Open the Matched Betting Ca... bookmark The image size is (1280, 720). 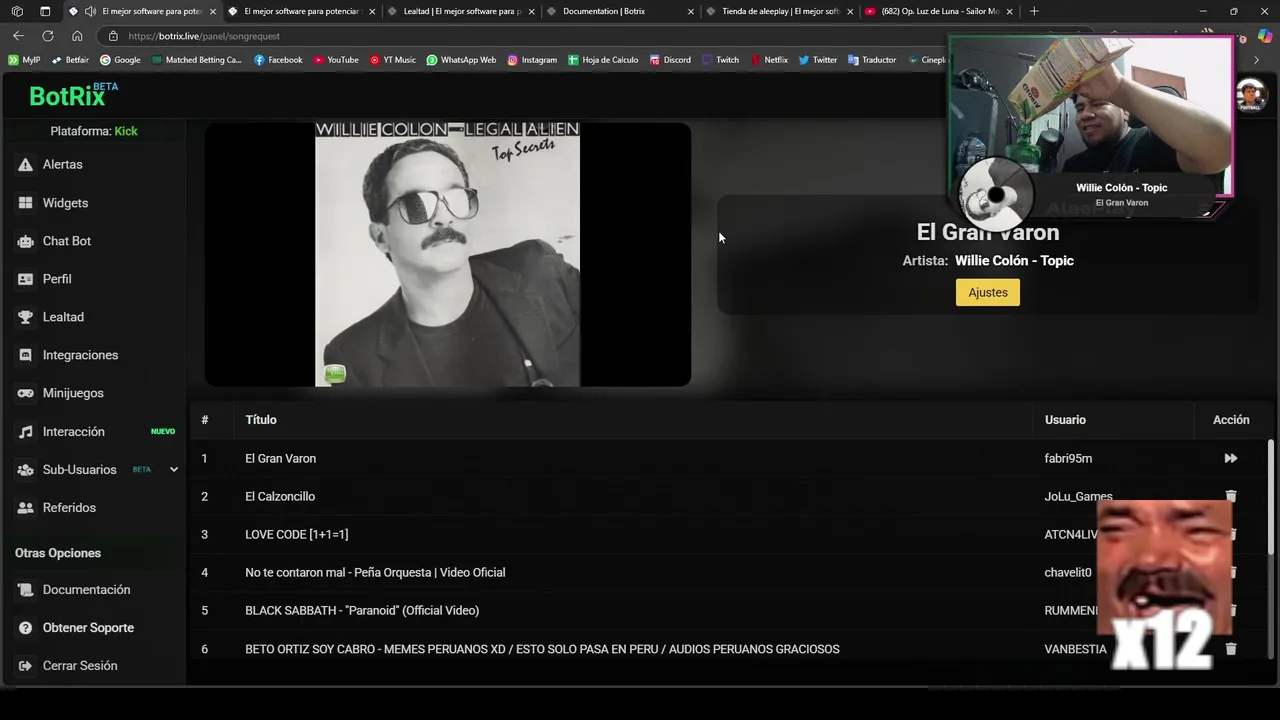coord(196,60)
